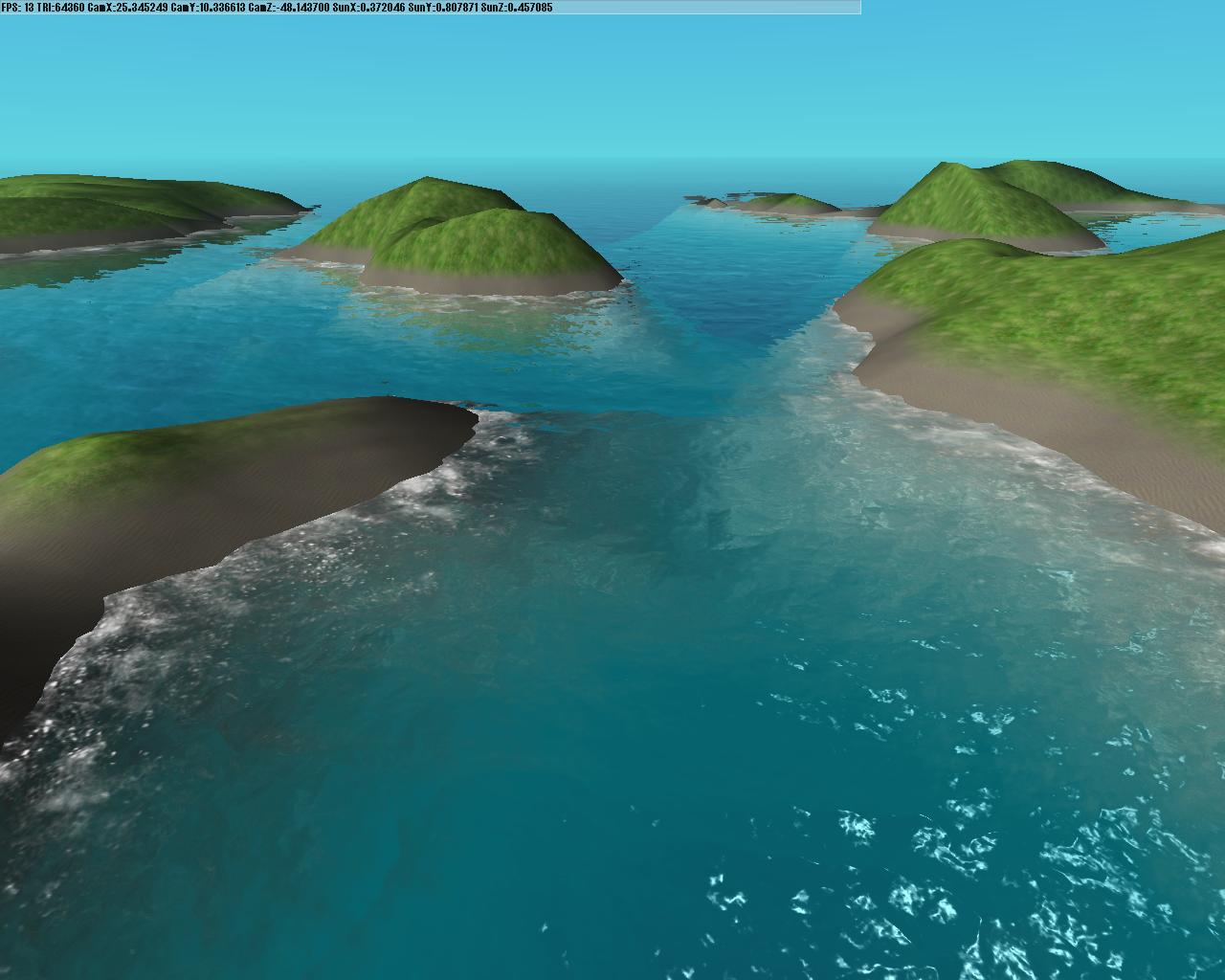1225x980 pixels.
Task: Click the TRI:64360 triangle count
Action: (x=60, y=8)
